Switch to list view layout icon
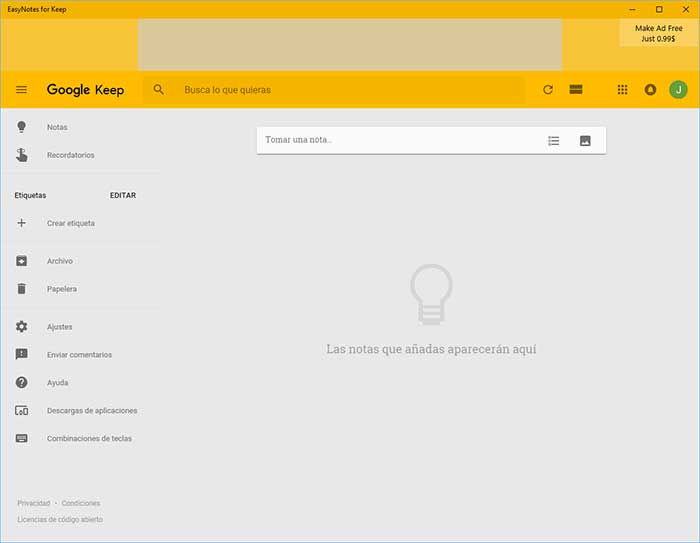The image size is (700, 543). tap(576, 90)
